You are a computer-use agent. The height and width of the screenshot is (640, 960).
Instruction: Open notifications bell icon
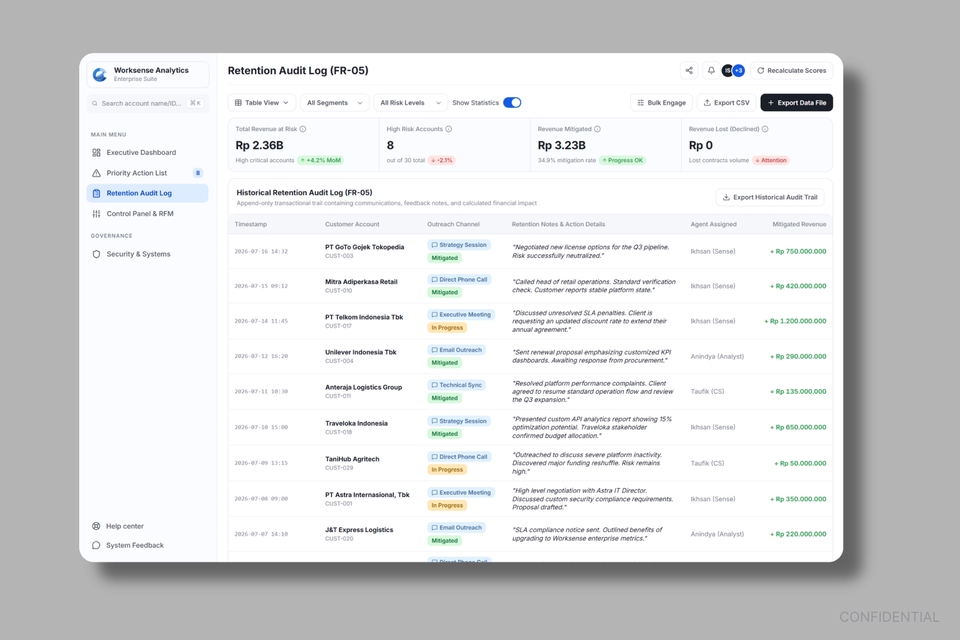pos(711,70)
